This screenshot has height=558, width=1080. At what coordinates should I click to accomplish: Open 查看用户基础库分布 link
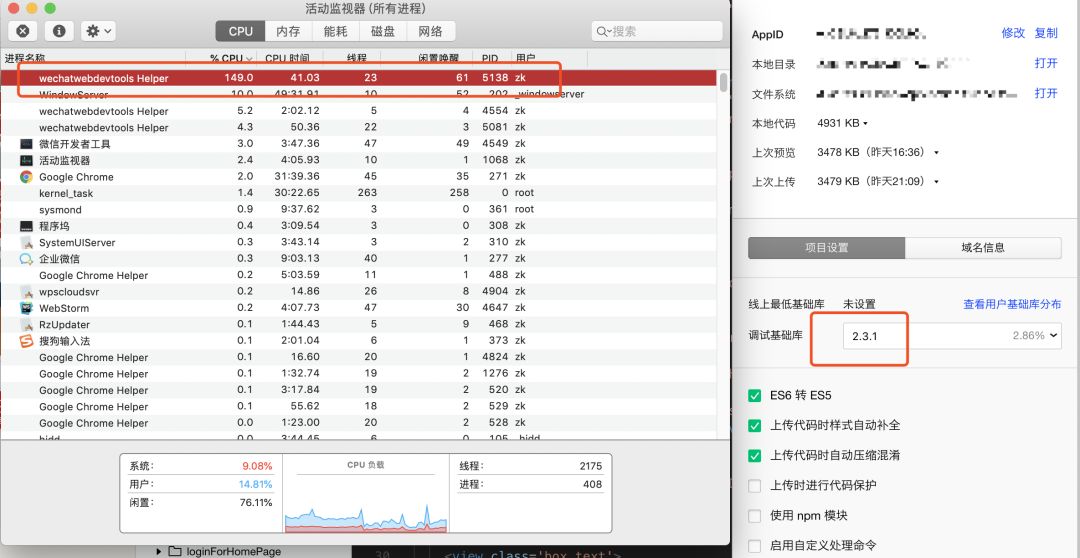tap(1012, 304)
